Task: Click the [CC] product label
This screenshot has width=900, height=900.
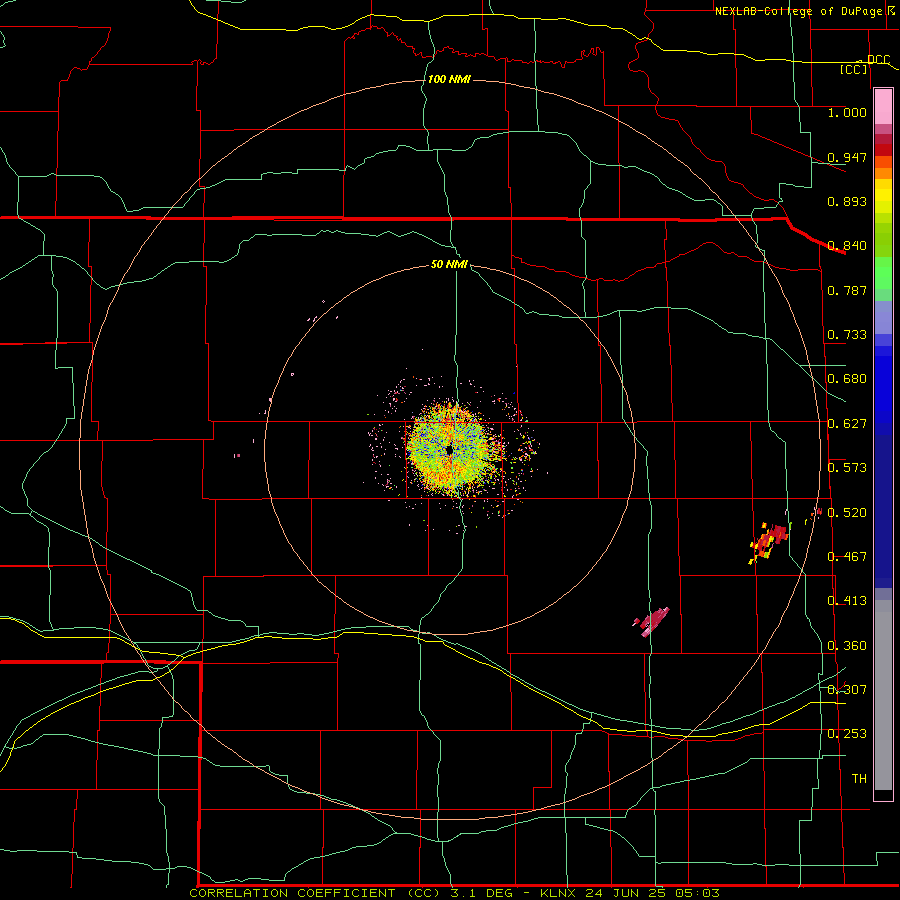Action: click(x=854, y=69)
